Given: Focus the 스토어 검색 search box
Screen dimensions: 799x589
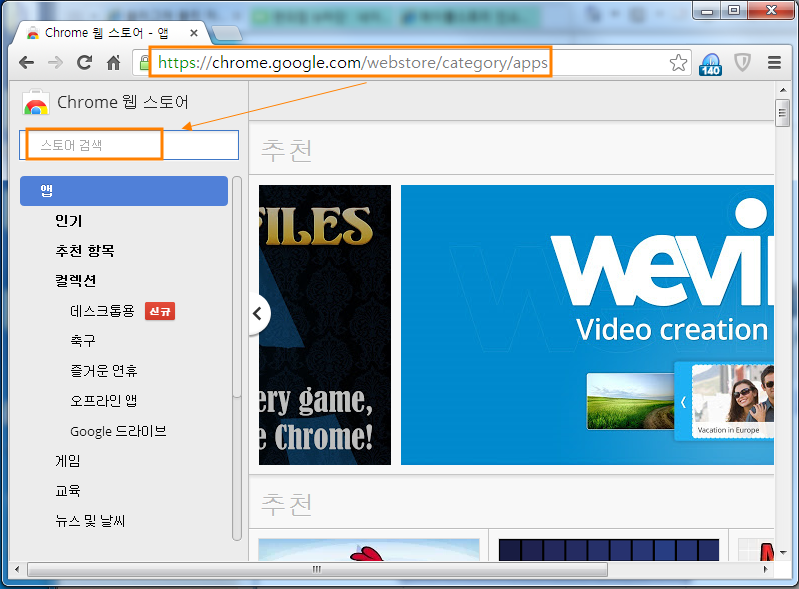Looking at the screenshot, I should [129, 145].
